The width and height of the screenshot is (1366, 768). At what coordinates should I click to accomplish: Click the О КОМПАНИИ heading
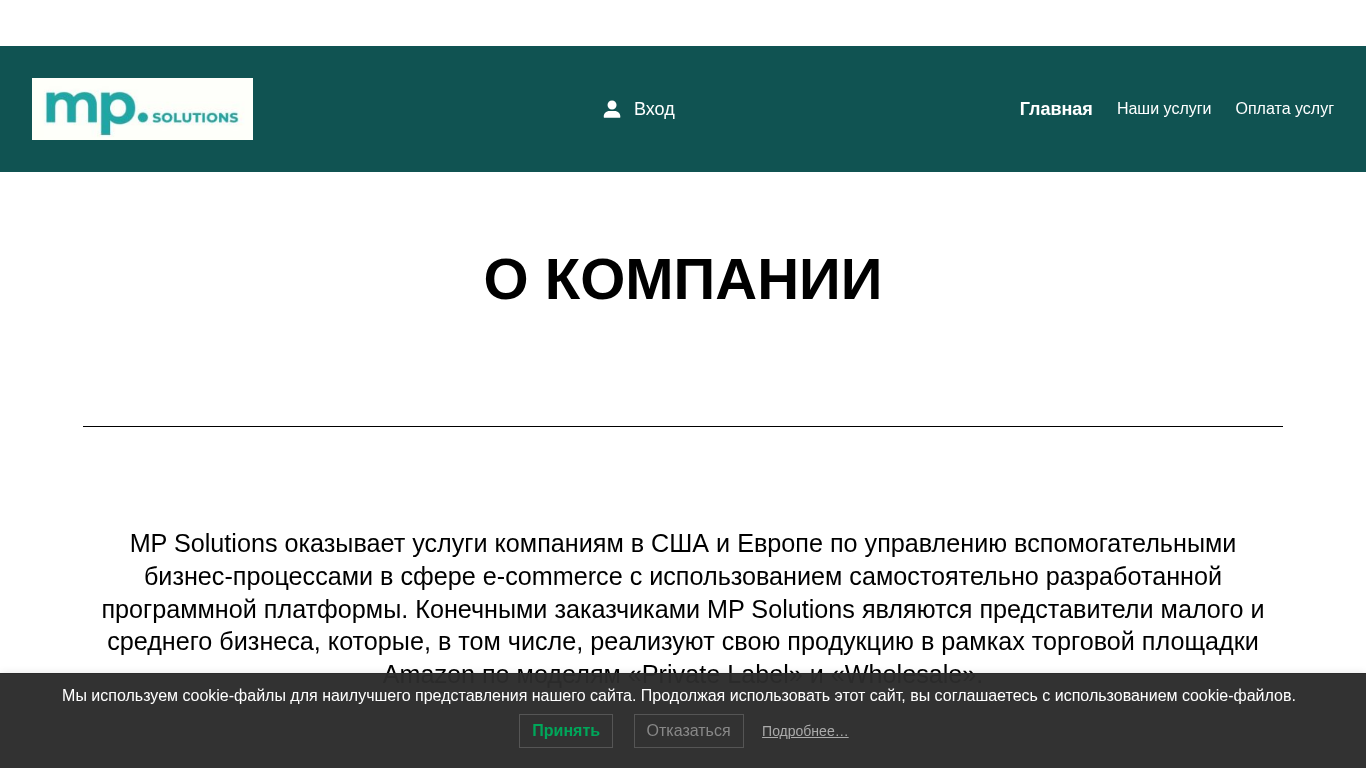point(683,279)
